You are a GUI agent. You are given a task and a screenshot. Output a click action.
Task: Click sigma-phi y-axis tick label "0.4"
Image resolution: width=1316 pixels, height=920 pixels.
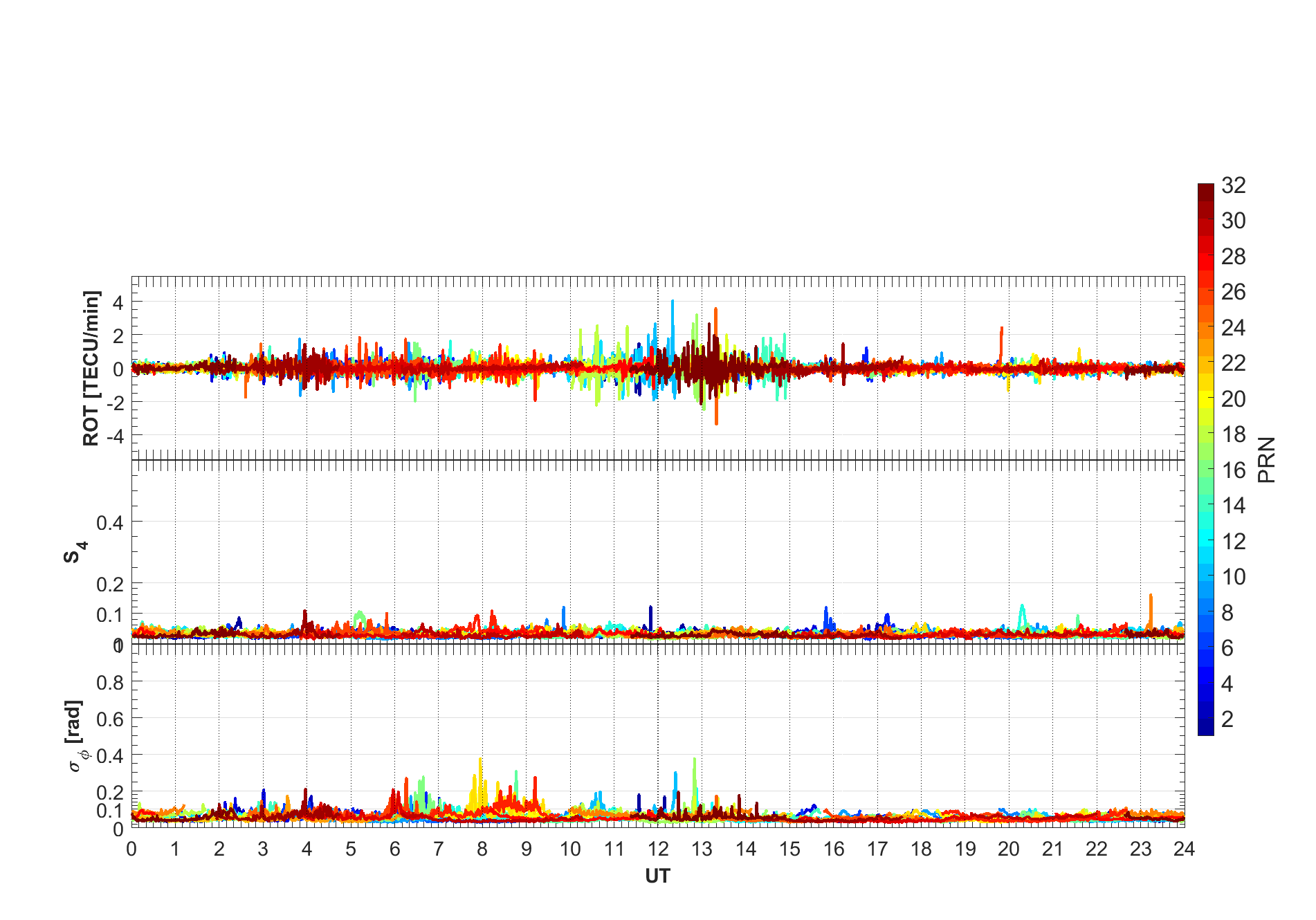click(x=110, y=756)
